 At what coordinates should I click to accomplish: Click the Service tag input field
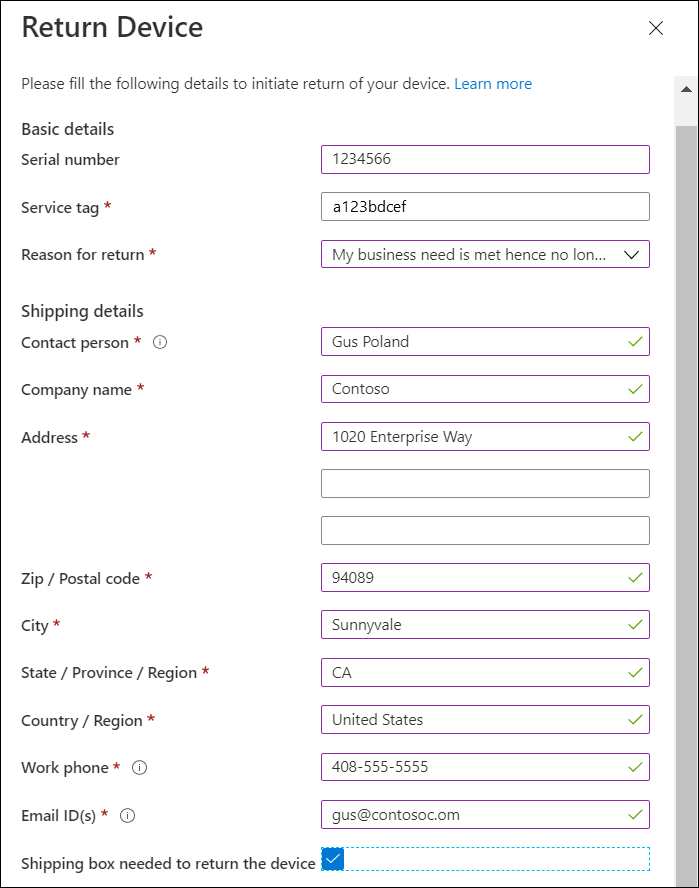click(x=485, y=207)
